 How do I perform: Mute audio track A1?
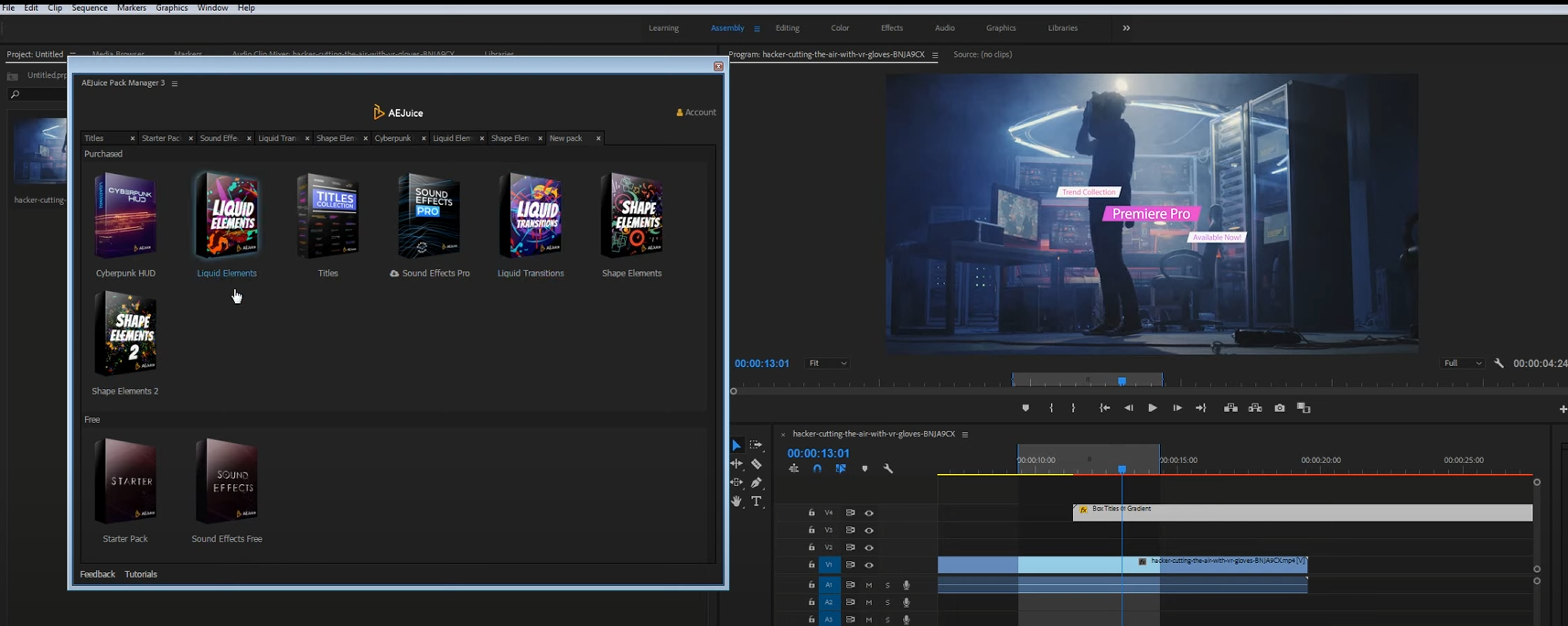869,585
